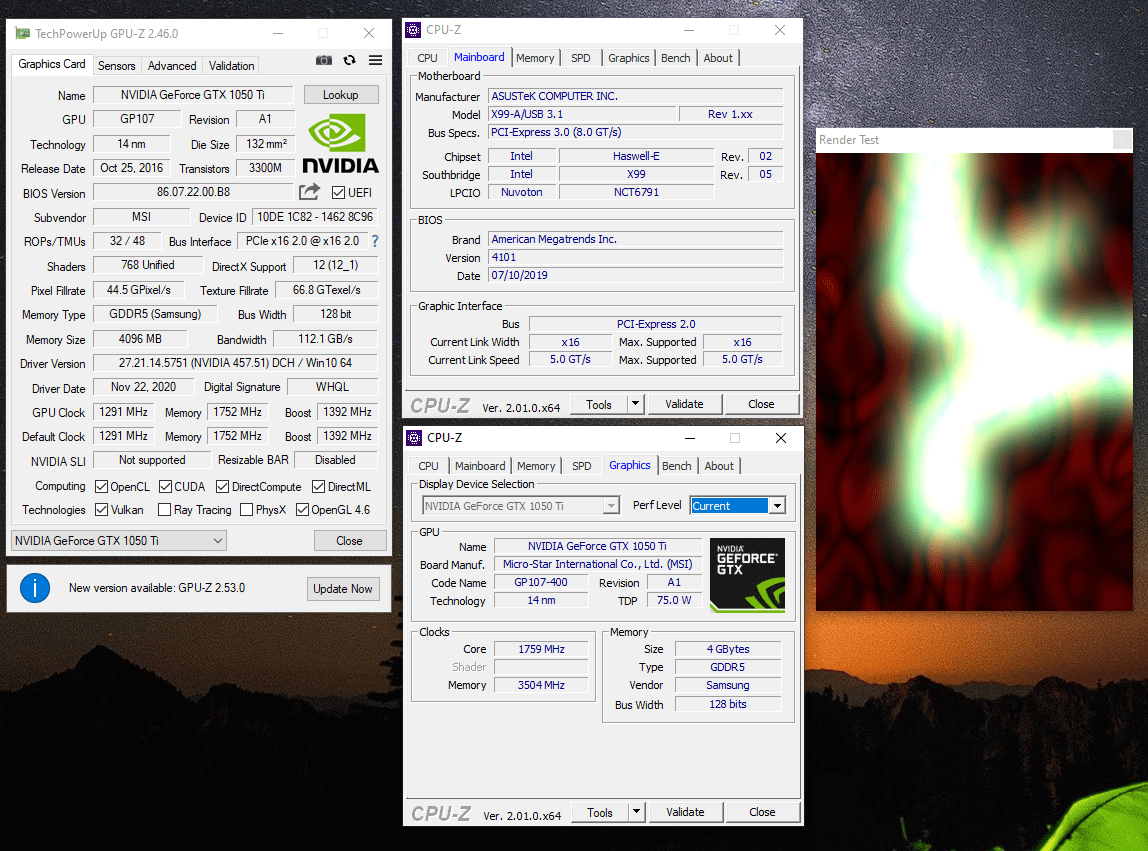Open Tools dropdown arrow in Graphics CPU-Z
This screenshot has height=851, width=1148.
636,812
